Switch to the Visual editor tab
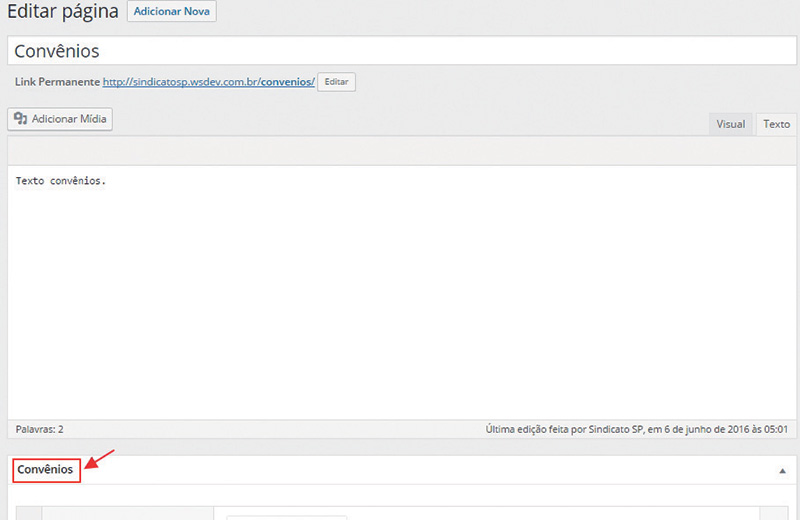This screenshot has width=800, height=520. (730, 124)
